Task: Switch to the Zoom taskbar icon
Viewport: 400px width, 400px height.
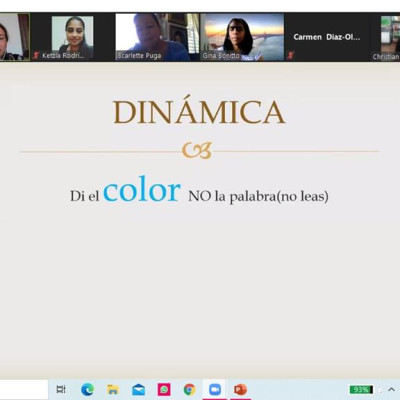Action: pos(215,389)
